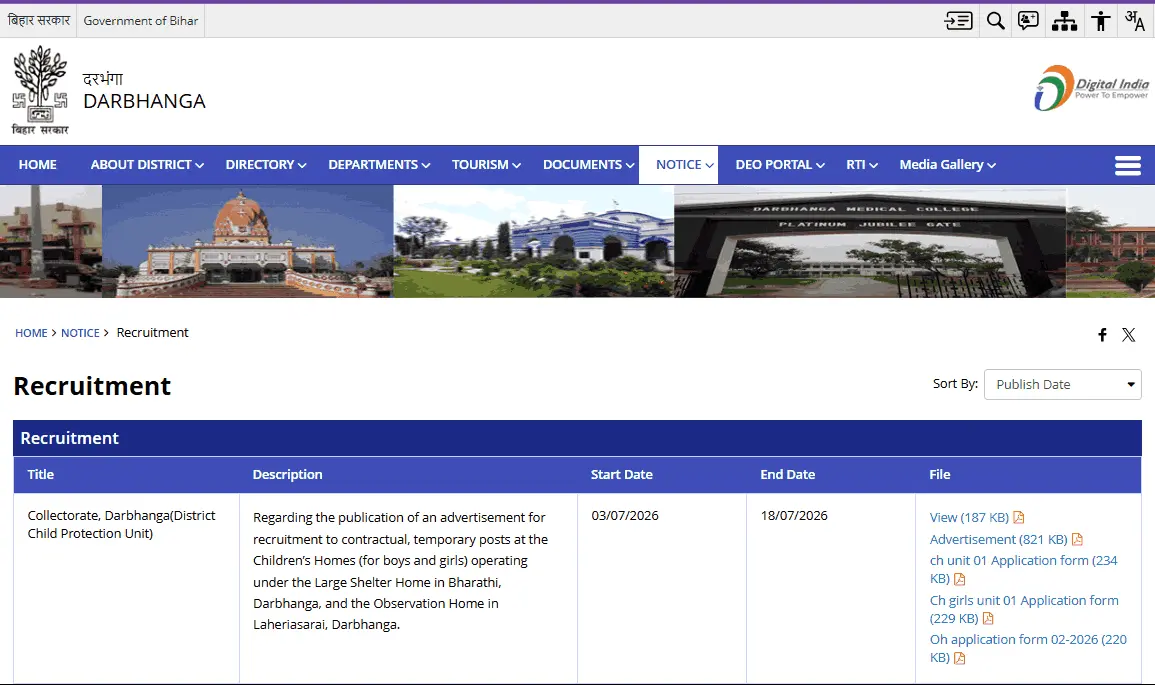This screenshot has width=1155, height=685.
Task: Click the Government of Bihar link
Action: [141, 21]
